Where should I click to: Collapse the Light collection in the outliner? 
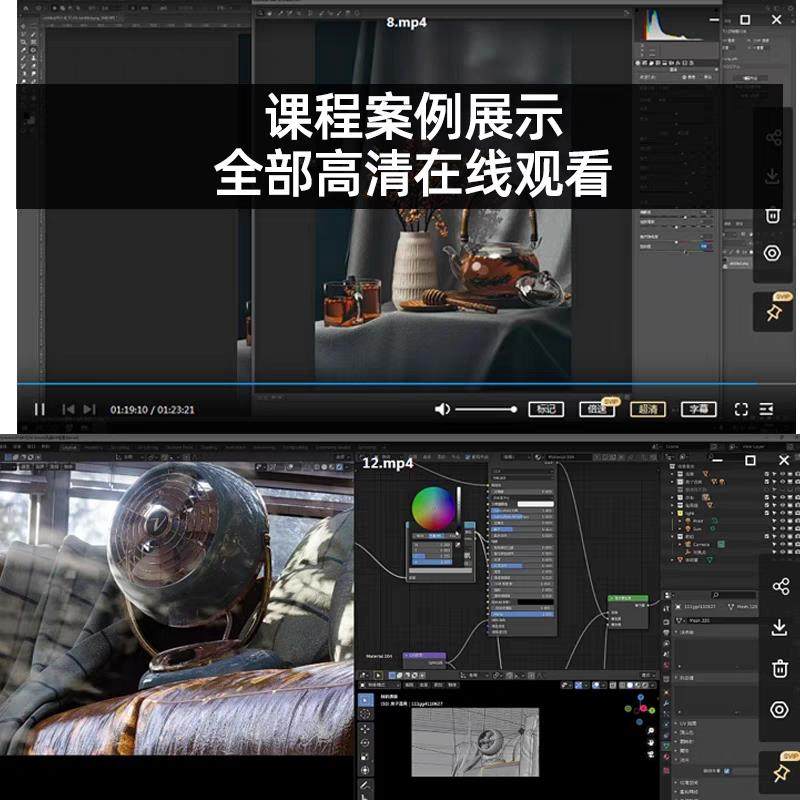tap(672, 512)
